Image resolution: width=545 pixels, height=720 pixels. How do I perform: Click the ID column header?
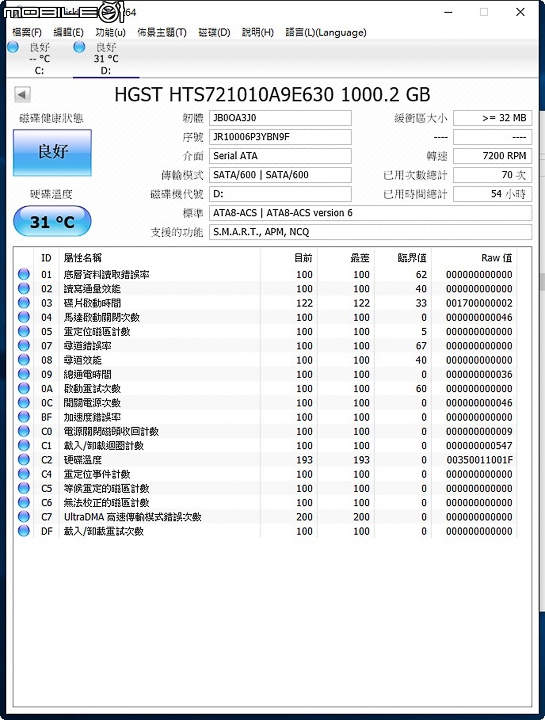coord(46,258)
